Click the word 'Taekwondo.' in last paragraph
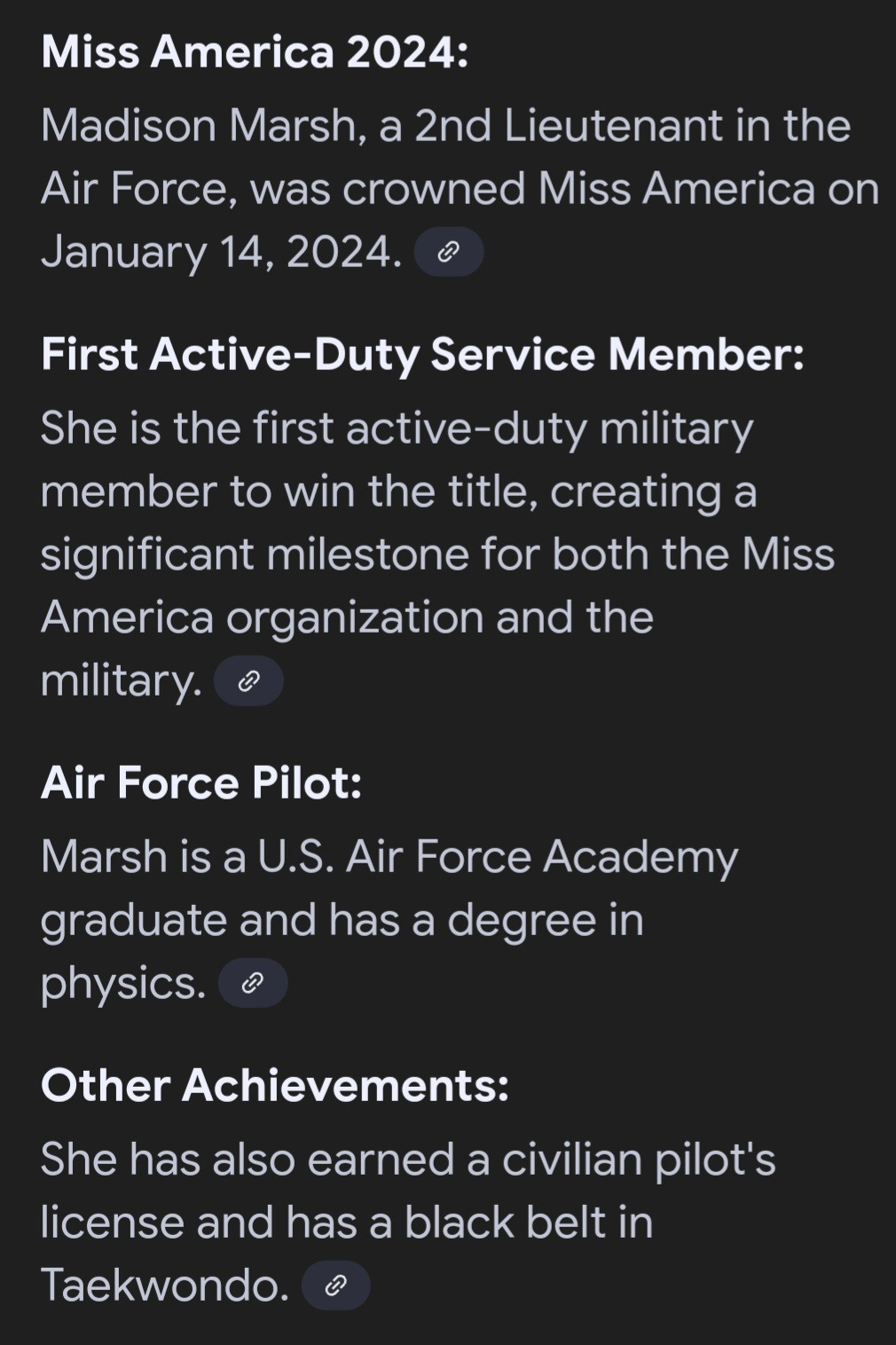Image resolution: width=896 pixels, height=1345 pixels. tap(165, 1286)
